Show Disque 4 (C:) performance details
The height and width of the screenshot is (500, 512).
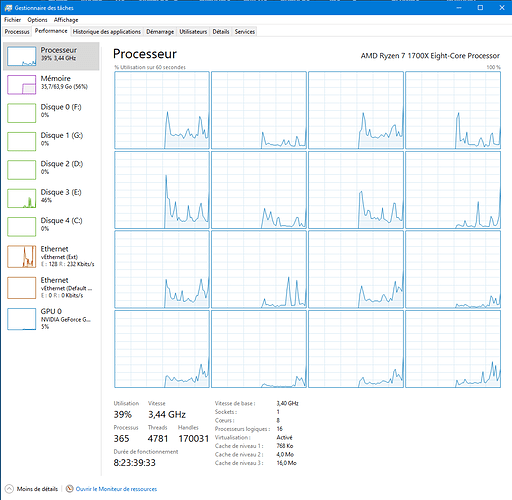point(51,227)
